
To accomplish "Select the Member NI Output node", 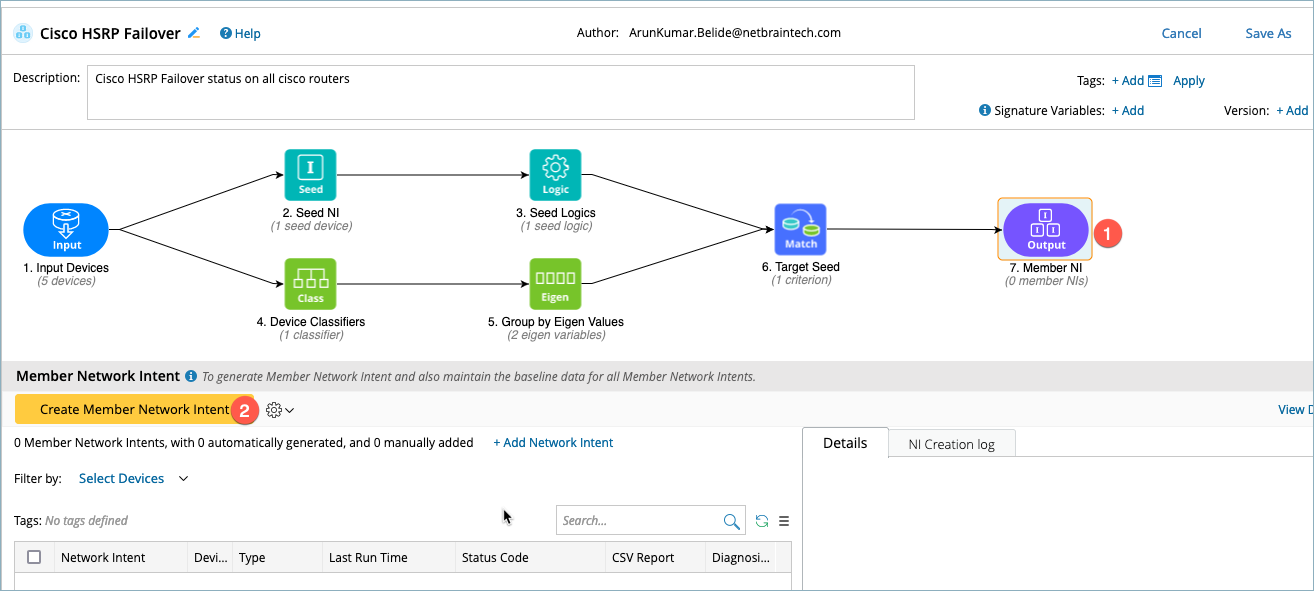I will click(1046, 230).
